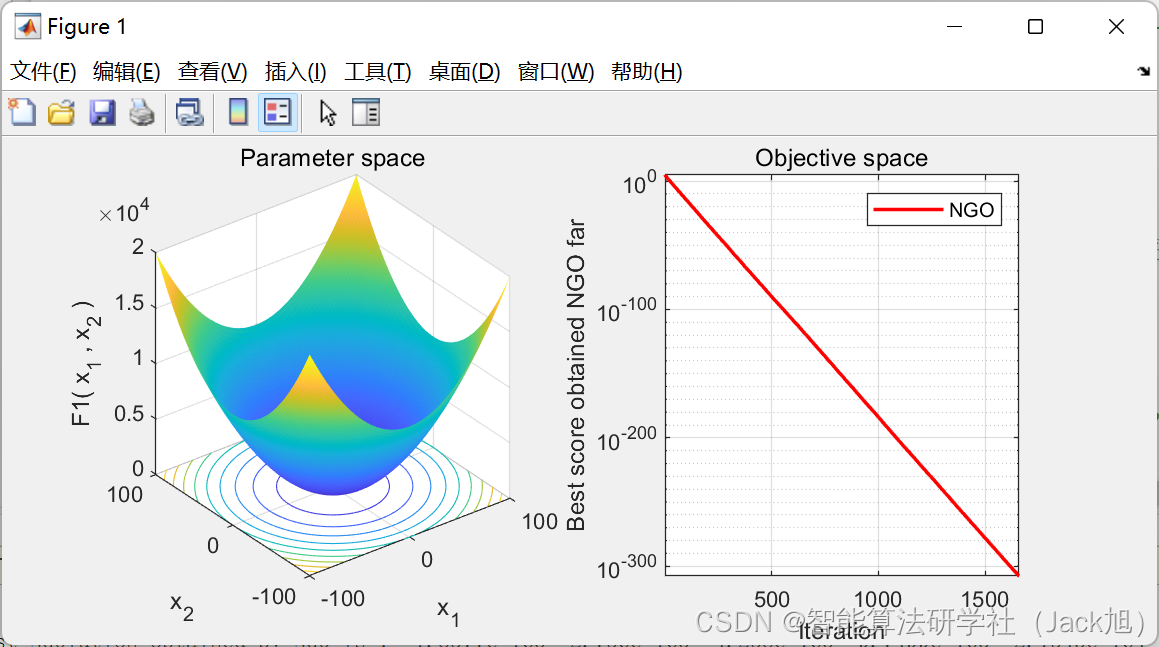The image size is (1159, 647).
Task: Click the Objective space title
Action: [x=841, y=158]
